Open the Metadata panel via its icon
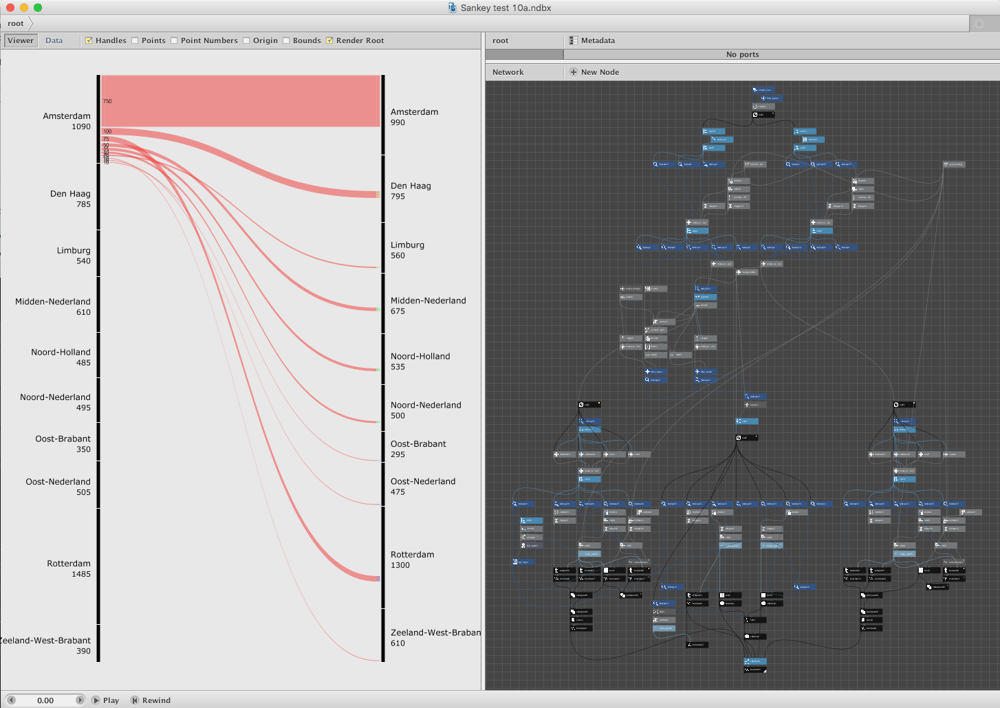 click(x=573, y=40)
